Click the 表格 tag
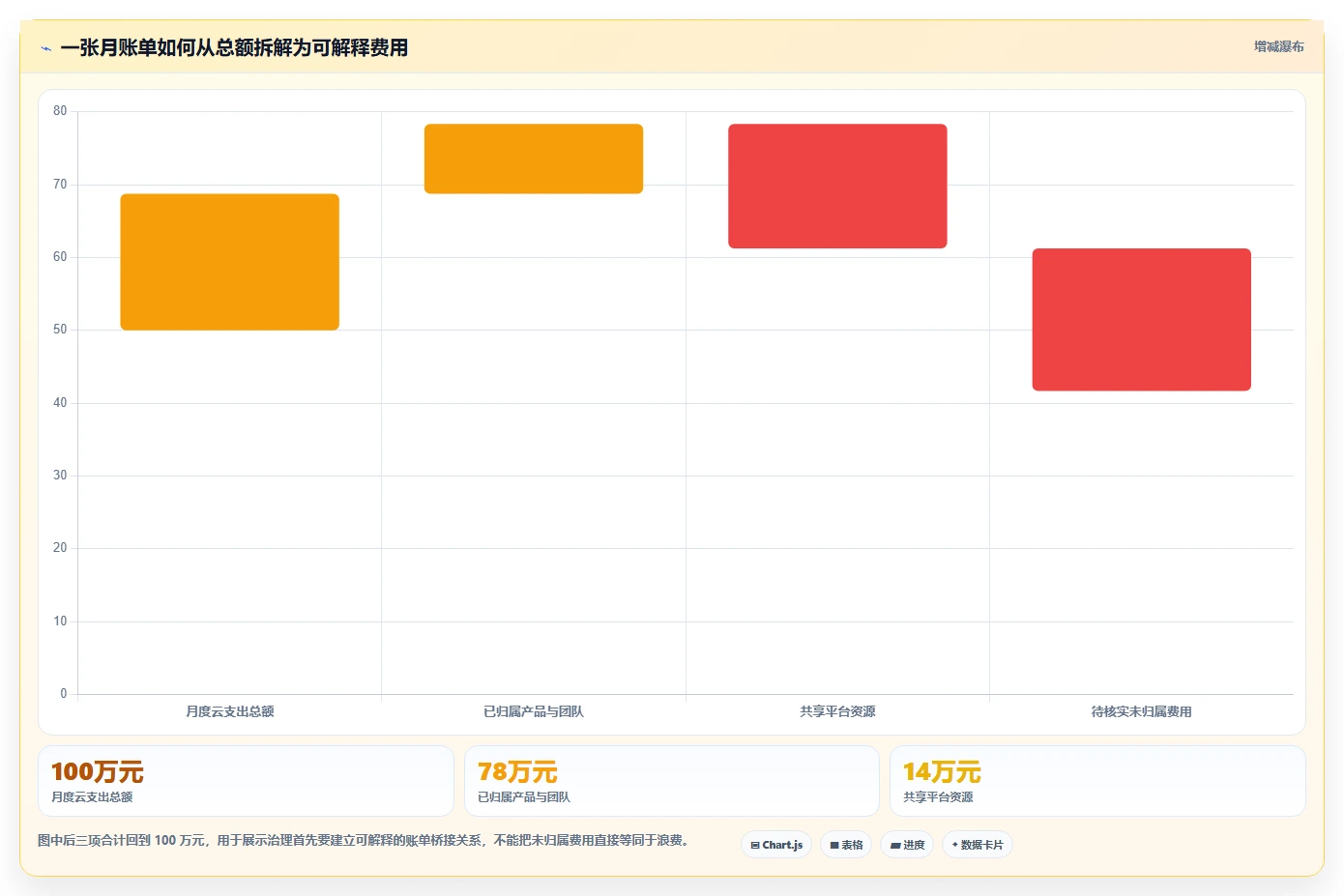The height and width of the screenshot is (896, 1344). tap(846, 845)
